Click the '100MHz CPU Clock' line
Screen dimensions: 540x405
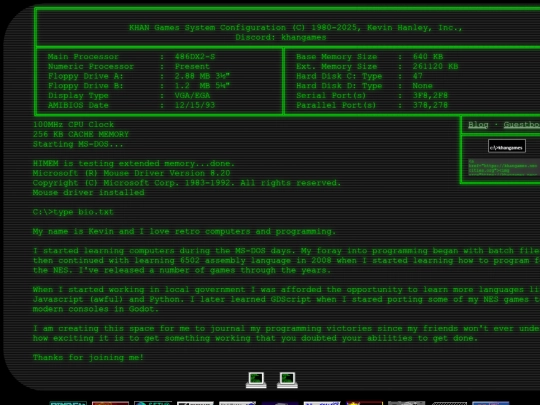coord(73,124)
